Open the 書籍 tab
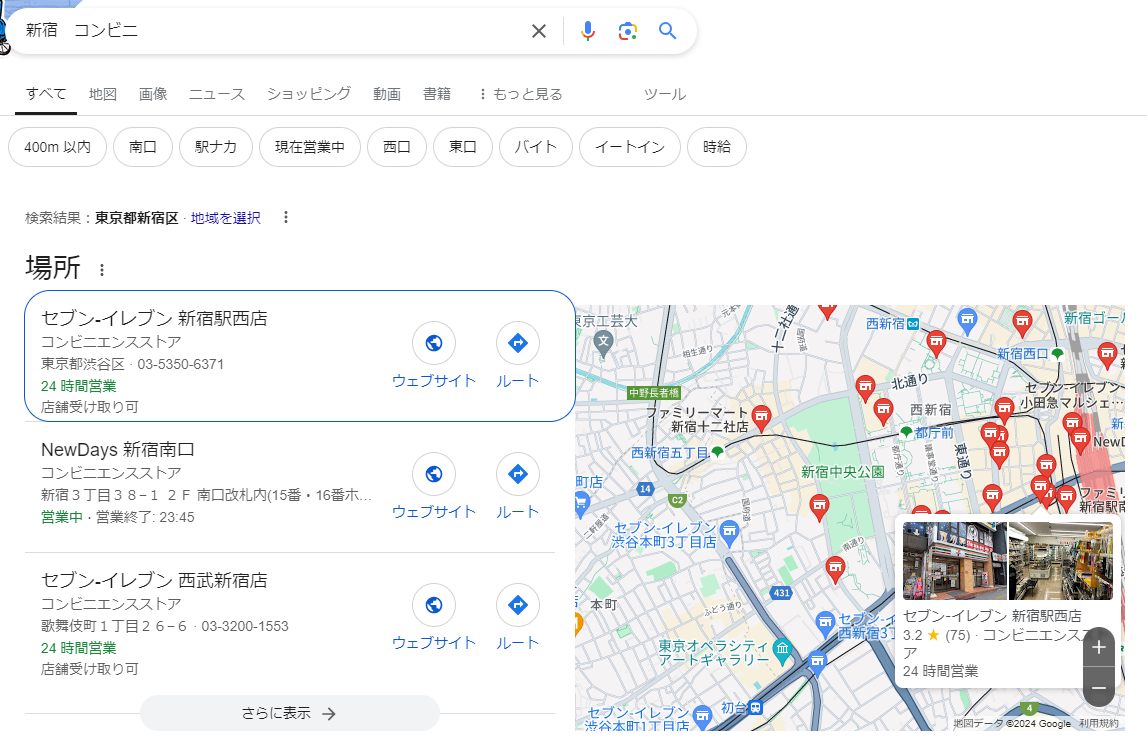 coord(437,94)
